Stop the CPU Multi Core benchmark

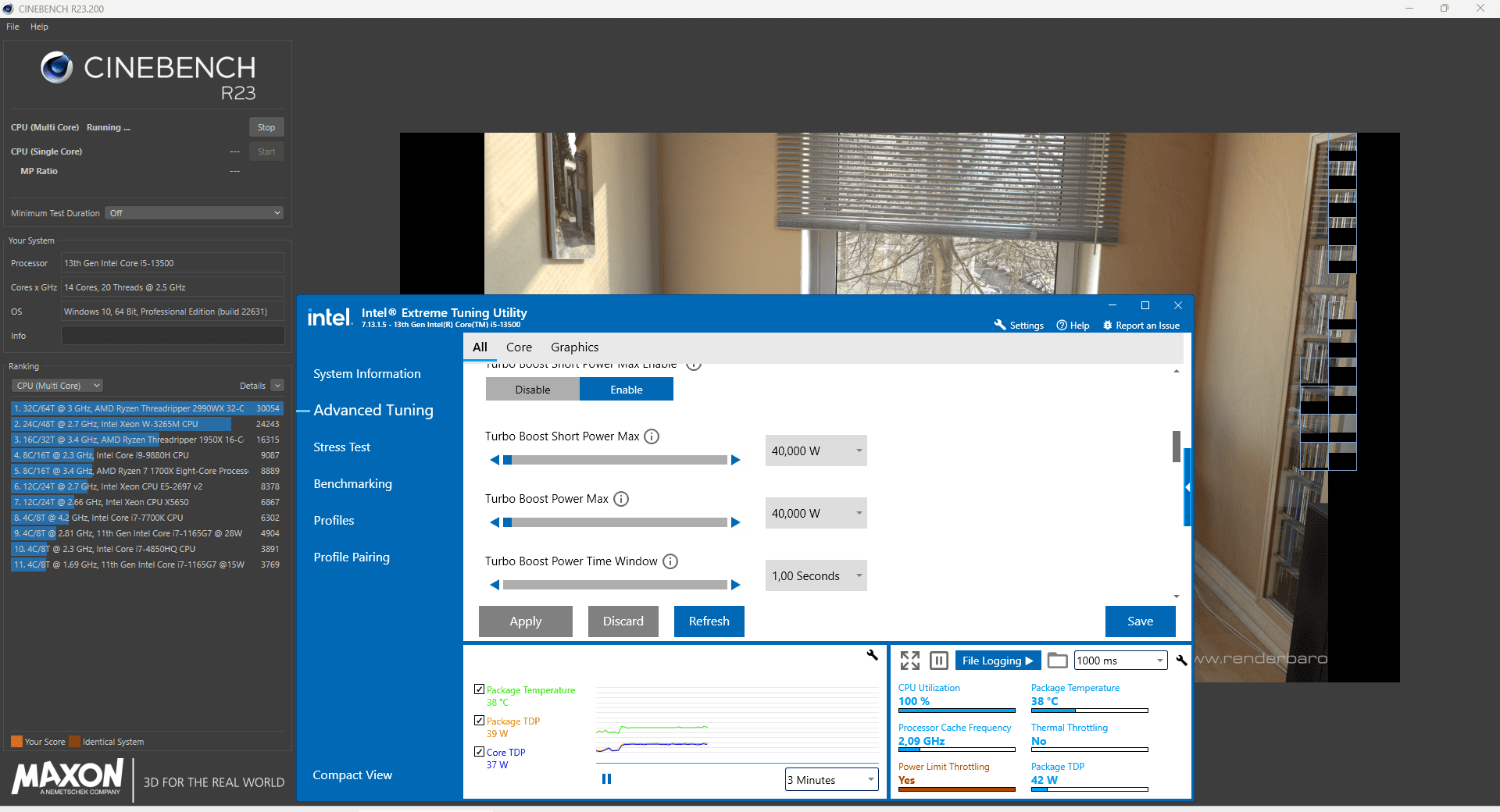(x=266, y=127)
